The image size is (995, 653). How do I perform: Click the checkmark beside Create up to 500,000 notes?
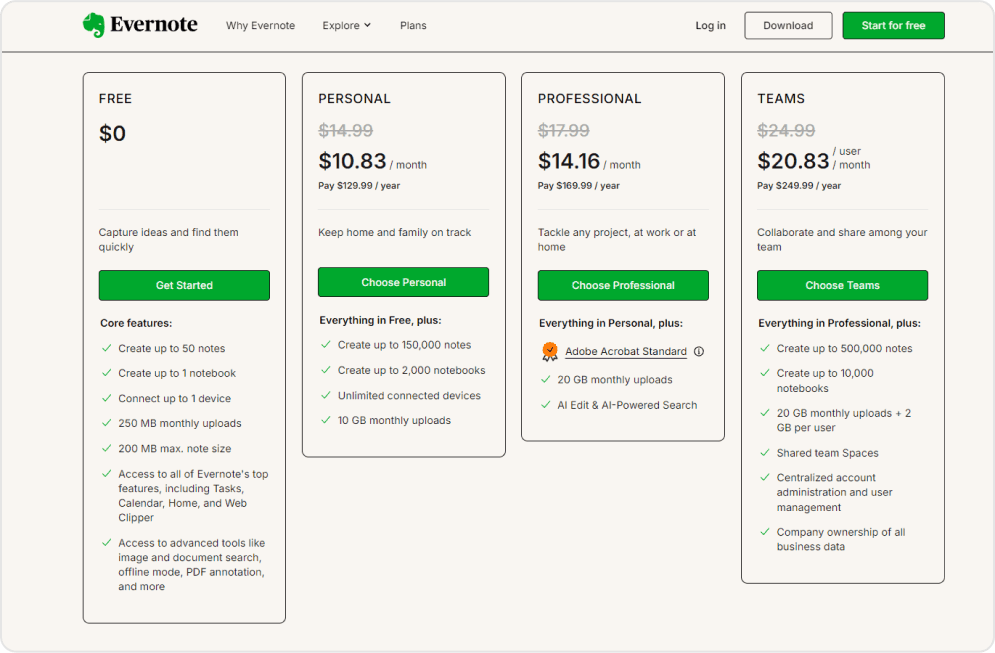pyautogui.click(x=764, y=348)
